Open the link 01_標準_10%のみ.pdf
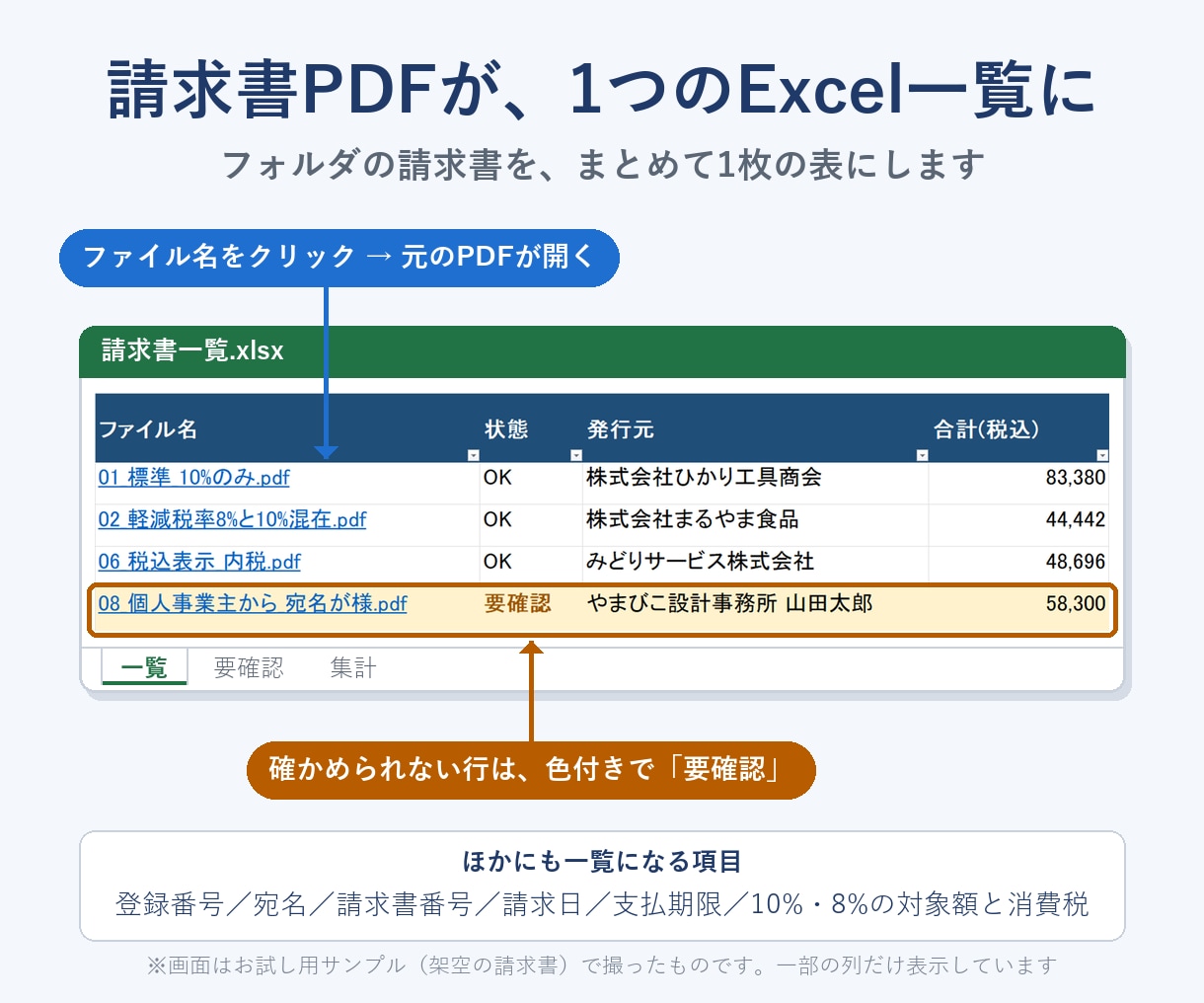1204x1003 pixels. click(x=193, y=478)
